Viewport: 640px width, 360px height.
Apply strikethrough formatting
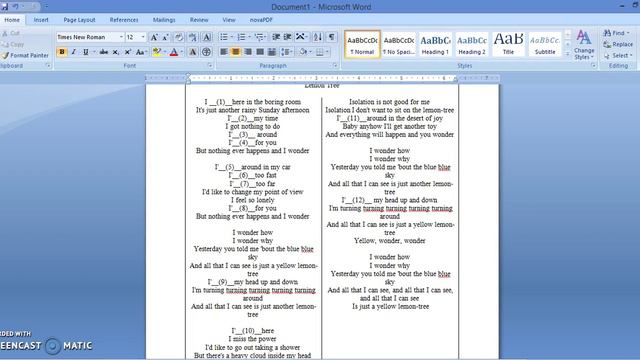(104, 52)
